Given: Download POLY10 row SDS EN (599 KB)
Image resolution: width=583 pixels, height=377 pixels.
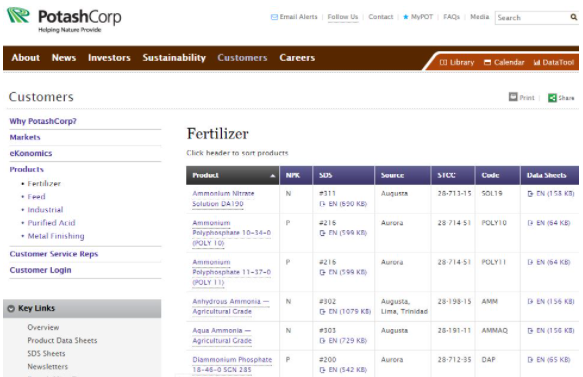Looking at the screenshot, I should coord(343,233).
